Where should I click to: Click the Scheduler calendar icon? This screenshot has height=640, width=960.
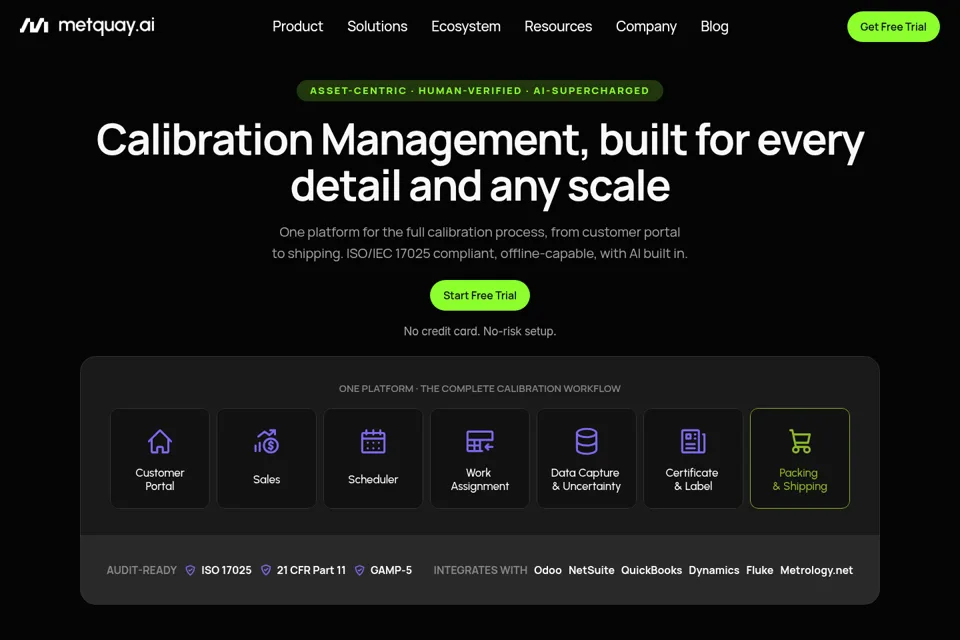[x=373, y=442]
